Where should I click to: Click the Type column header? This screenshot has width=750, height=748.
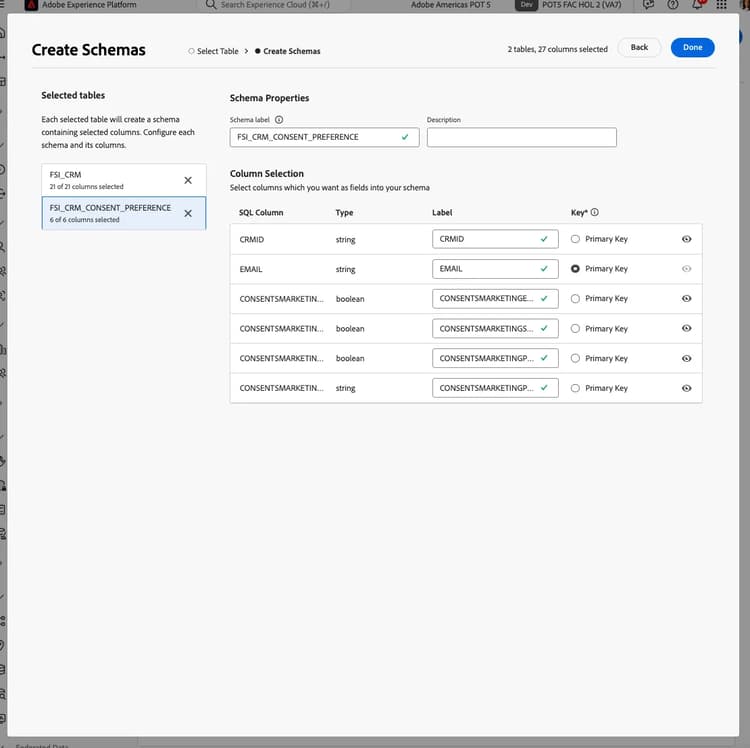(x=344, y=212)
